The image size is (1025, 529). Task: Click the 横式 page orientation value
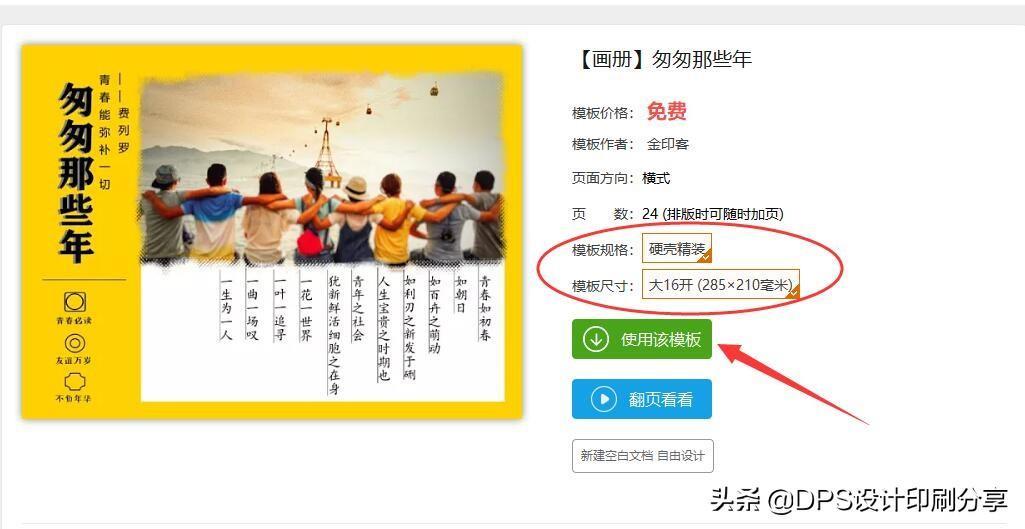(656, 179)
